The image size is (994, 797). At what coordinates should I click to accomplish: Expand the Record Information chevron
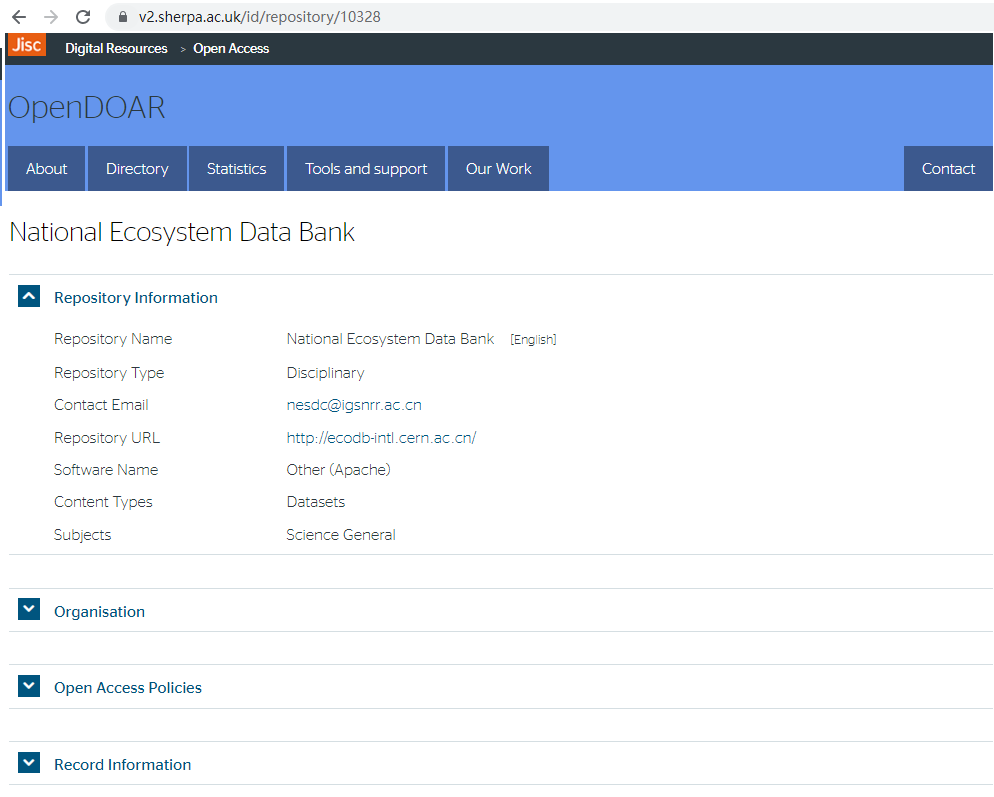(29, 764)
